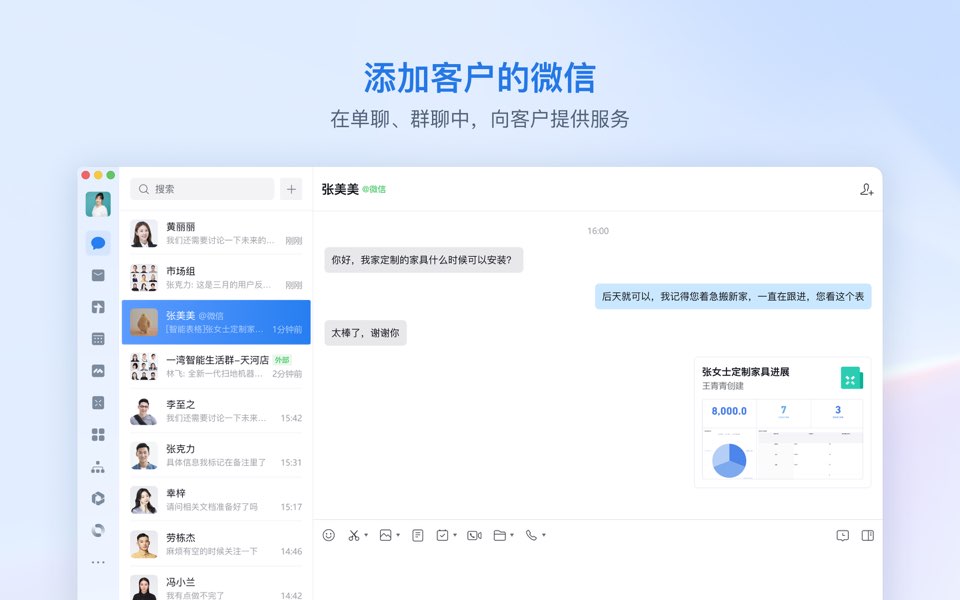The height and width of the screenshot is (600, 960).
Task: Open the emoji picker in the chat toolbar
Action: pos(329,535)
